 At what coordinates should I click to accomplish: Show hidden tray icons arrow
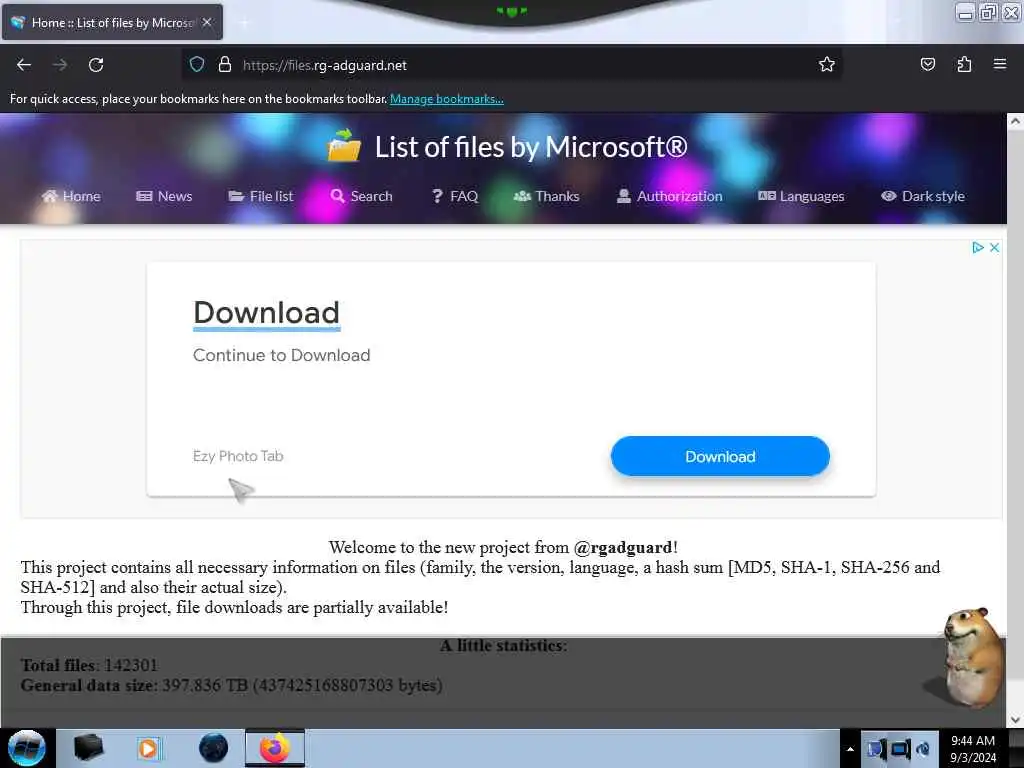[850, 748]
